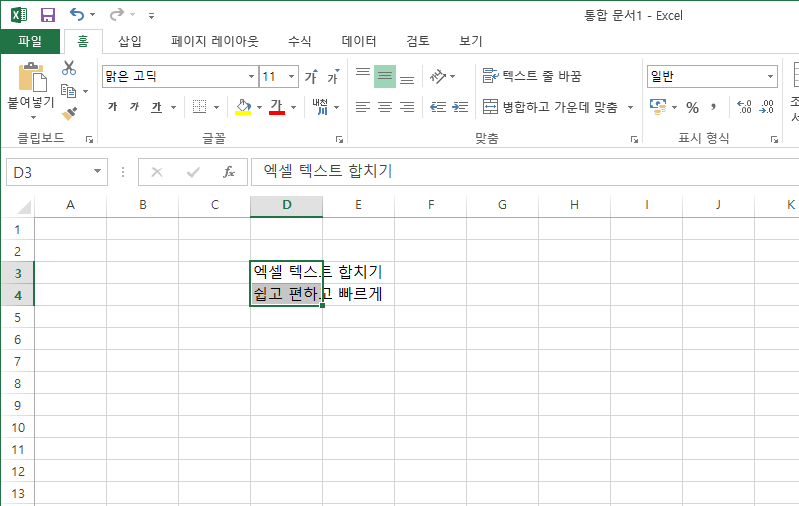Select cell D4 with 쉽고 편하고 빠르게
The width and height of the screenshot is (799, 506).
[286, 295]
